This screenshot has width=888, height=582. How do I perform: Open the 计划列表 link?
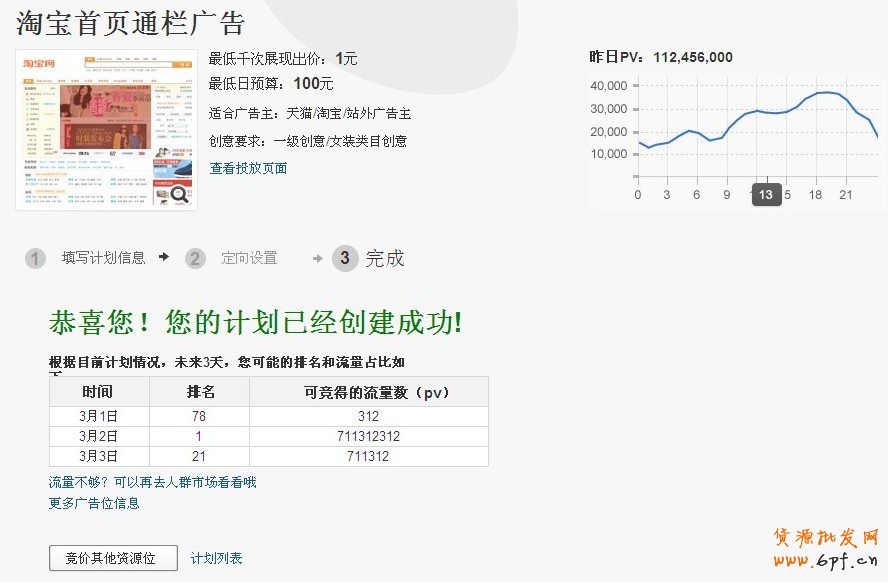217,558
